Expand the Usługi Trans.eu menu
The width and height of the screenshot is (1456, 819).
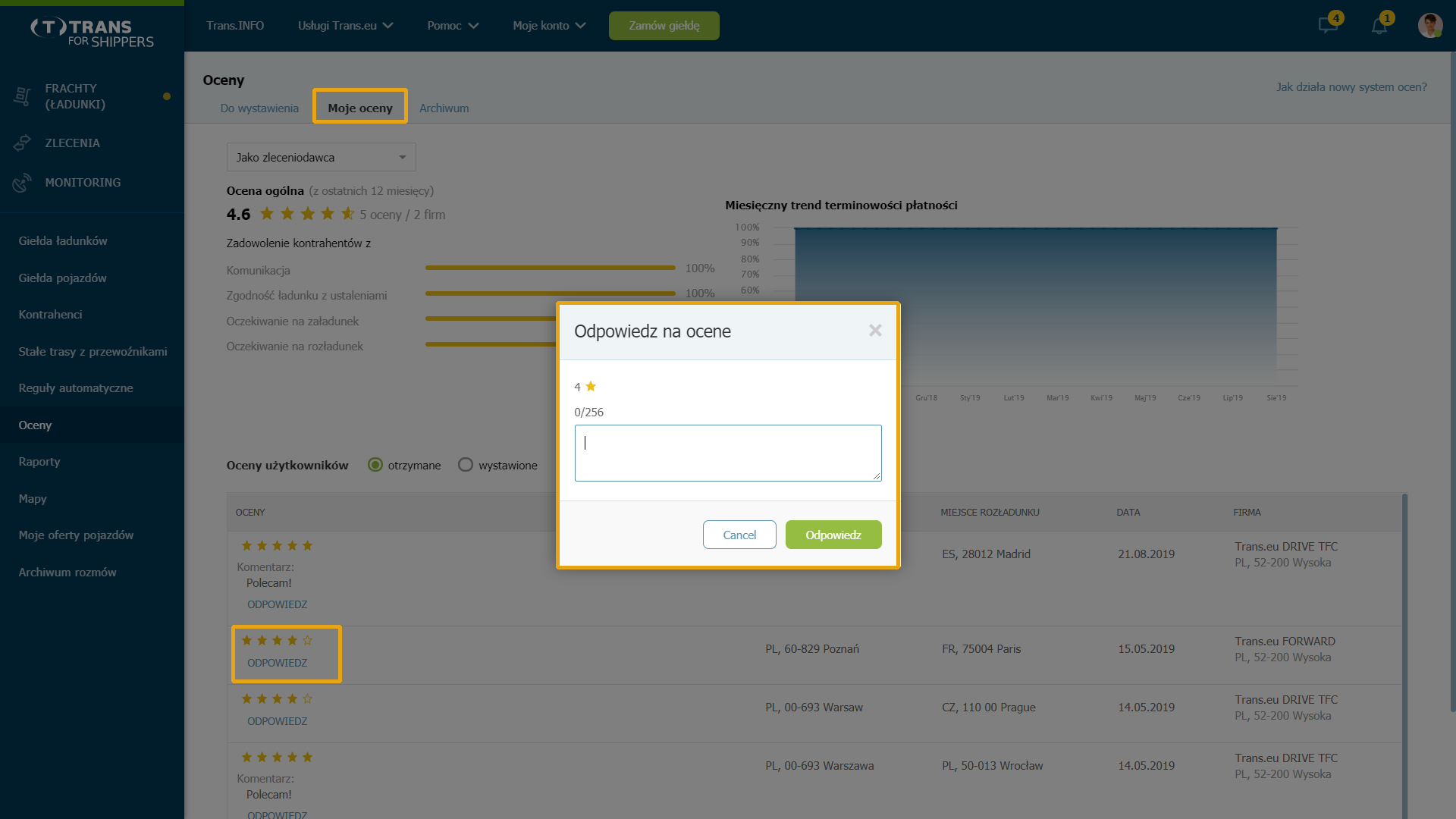click(x=345, y=26)
